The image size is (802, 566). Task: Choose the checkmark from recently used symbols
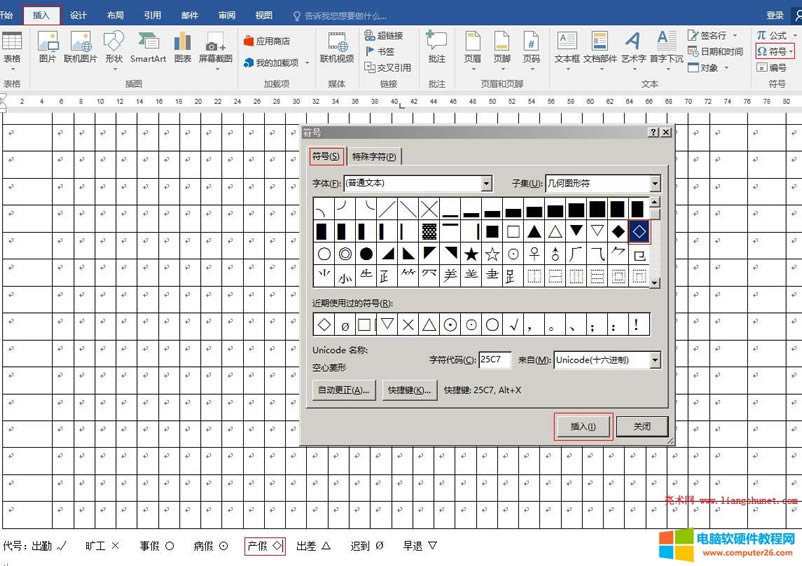click(514, 325)
